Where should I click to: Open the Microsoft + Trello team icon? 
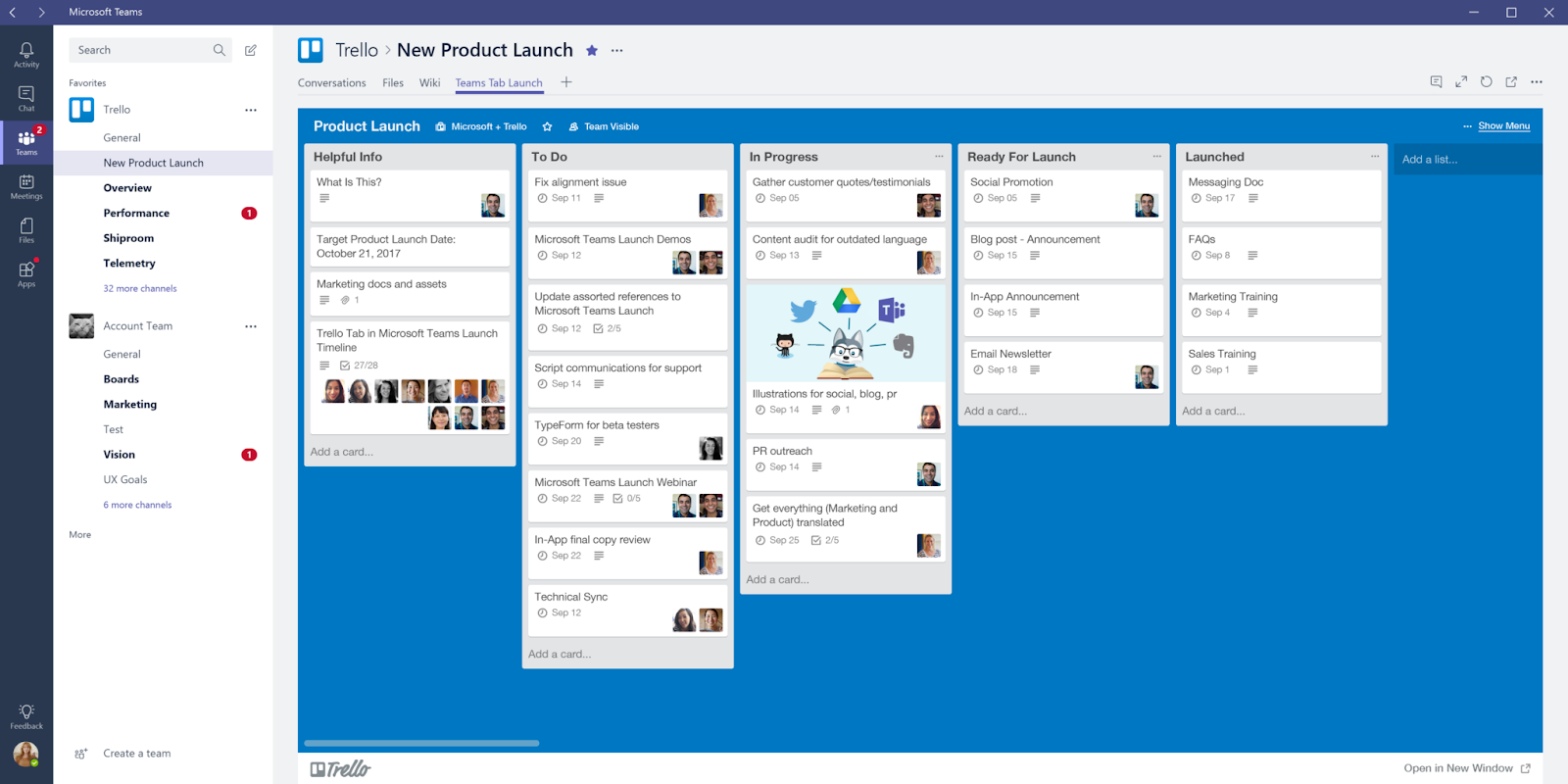[441, 126]
